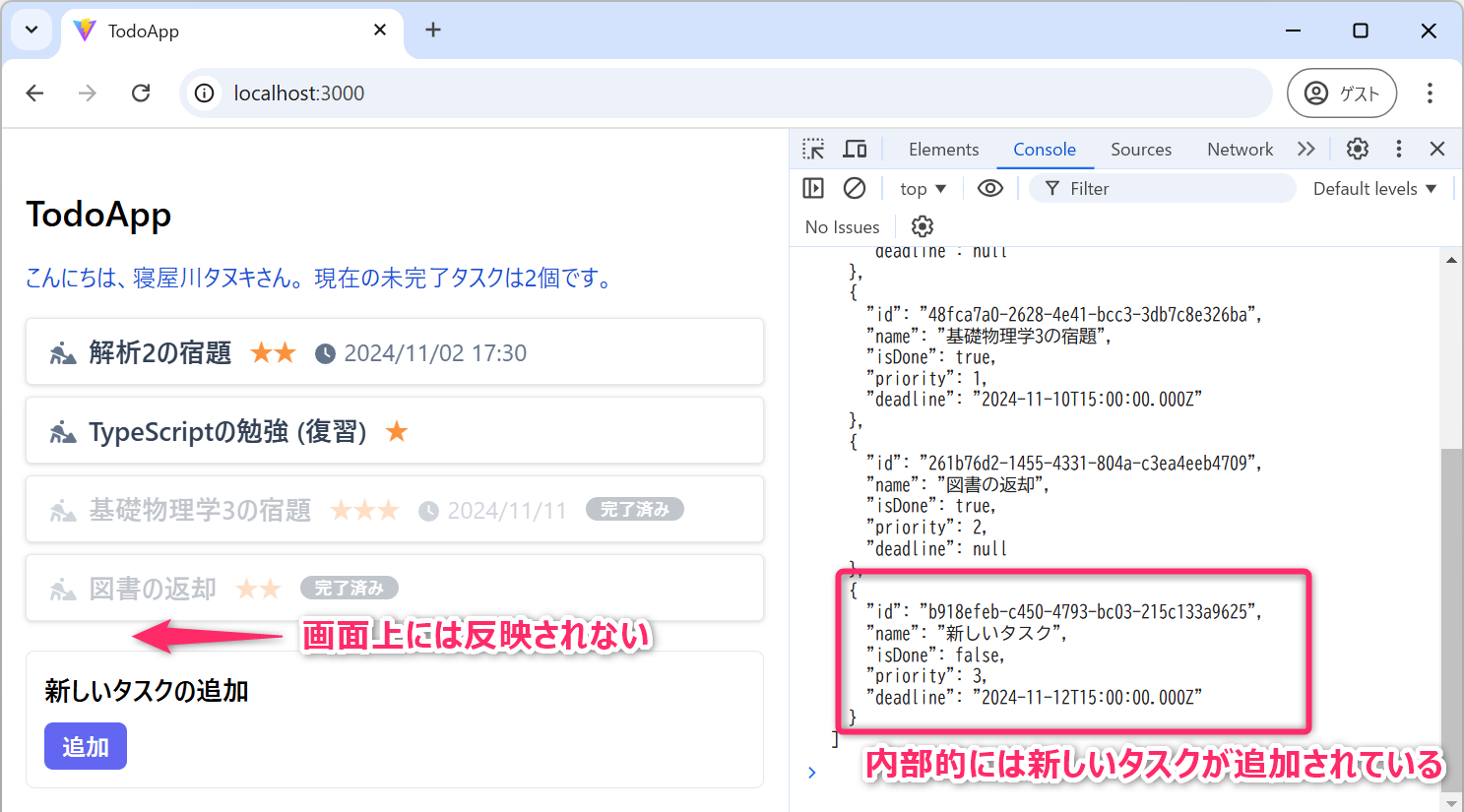This screenshot has height=812, width=1464.
Task: Create live expression with eye icon
Action: click(x=989, y=188)
